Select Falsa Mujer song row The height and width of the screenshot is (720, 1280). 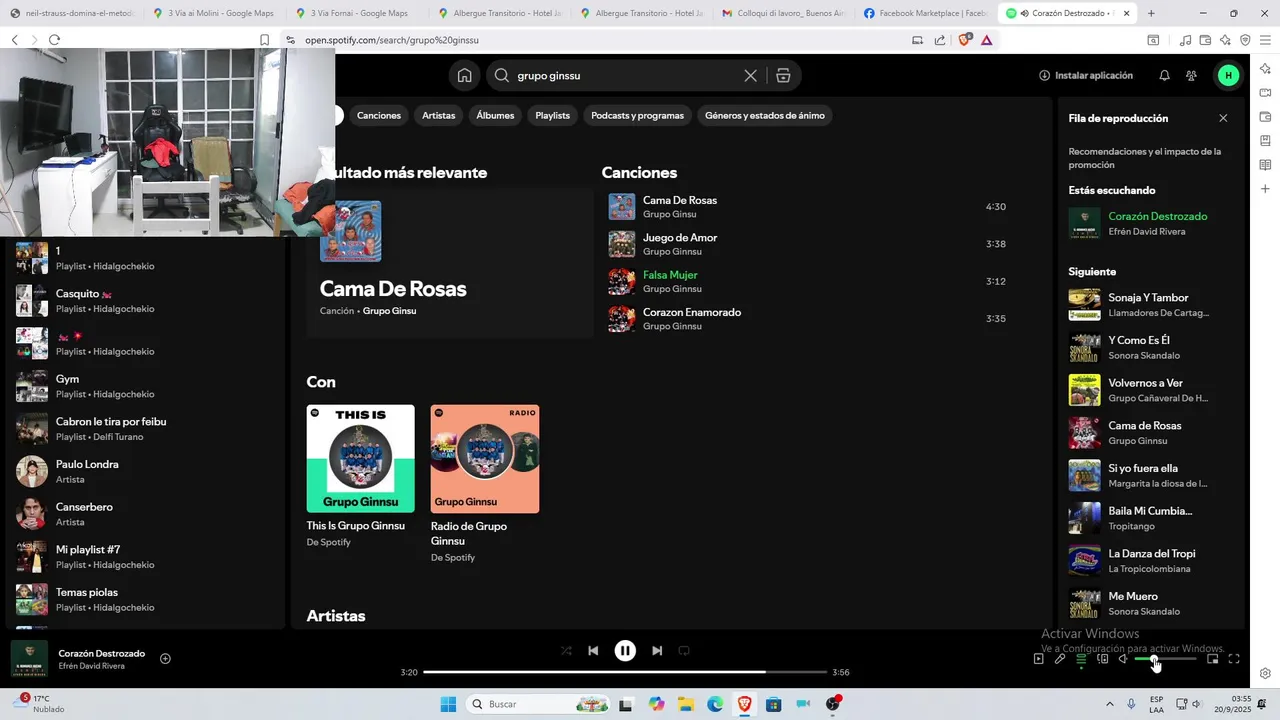click(807, 281)
